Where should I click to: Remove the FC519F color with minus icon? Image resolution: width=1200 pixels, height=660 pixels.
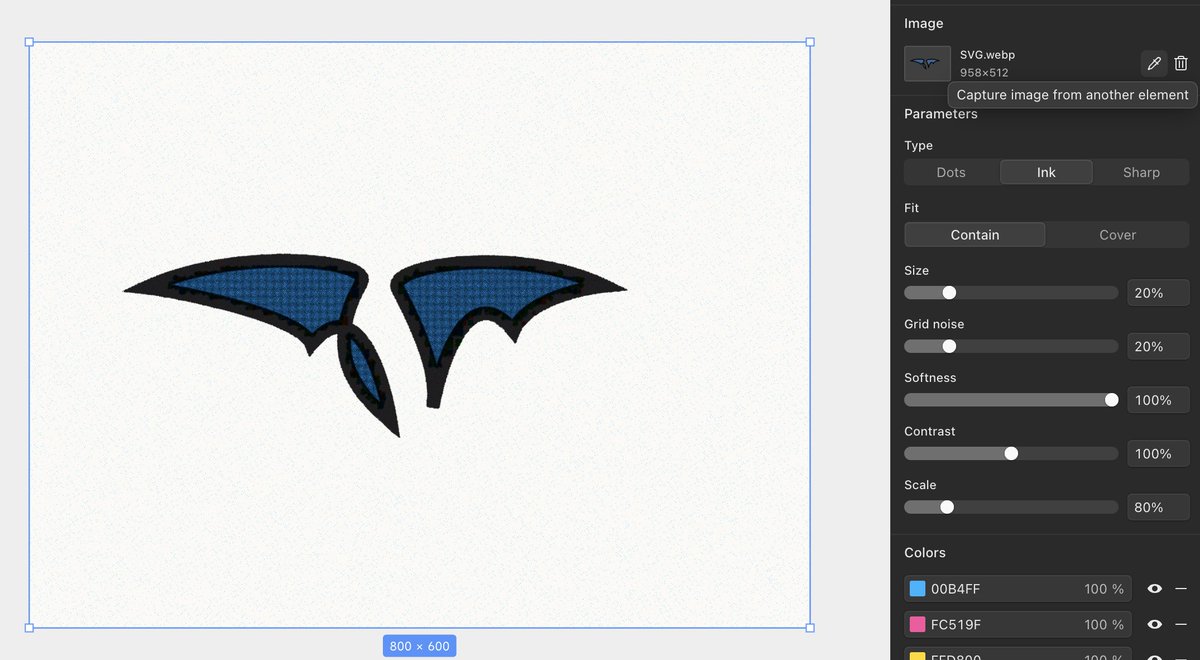(1181, 625)
